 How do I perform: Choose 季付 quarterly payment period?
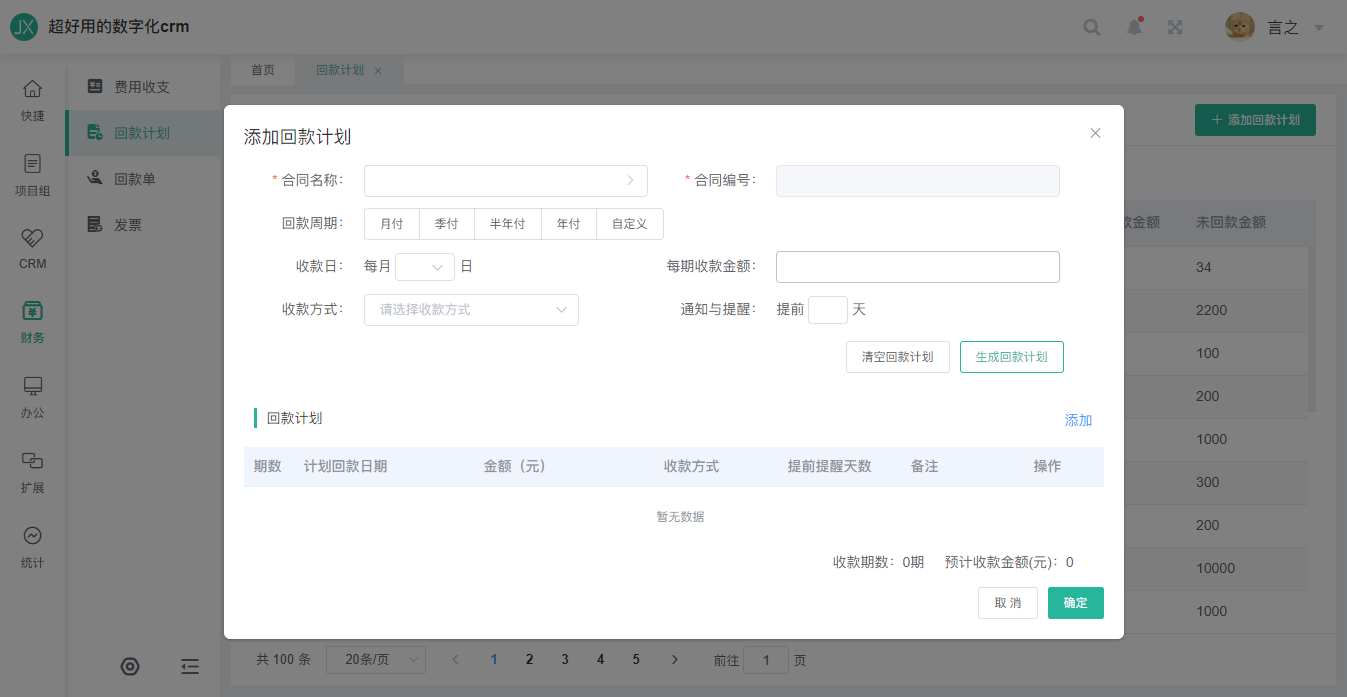tap(446, 224)
